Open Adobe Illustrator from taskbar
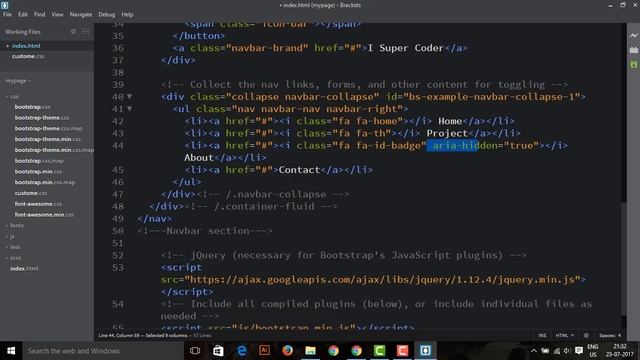The width and height of the screenshot is (640, 360). [264, 351]
